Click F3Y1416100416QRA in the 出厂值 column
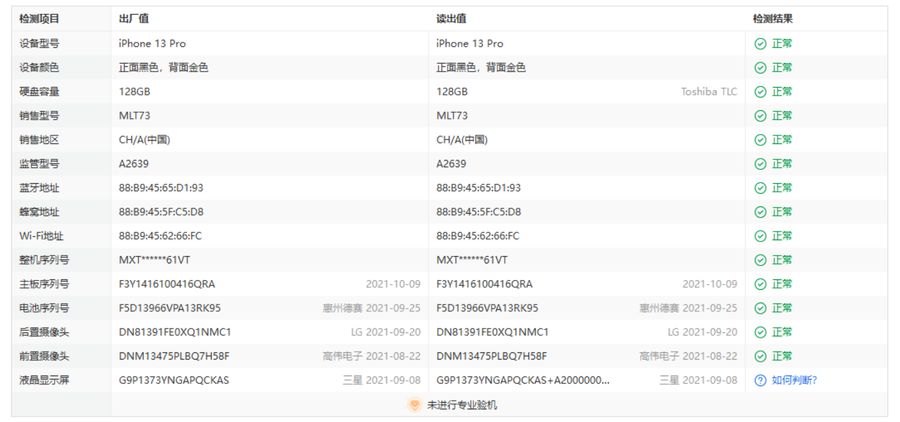 coord(167,284)
